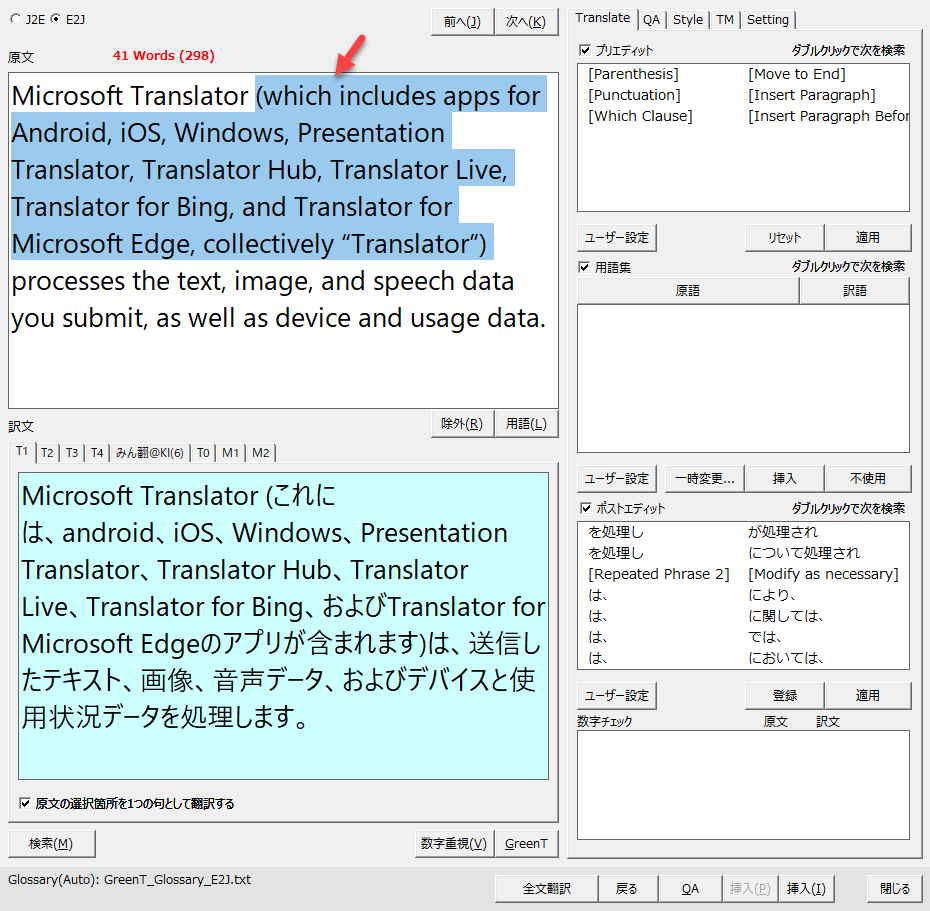The width and height of the screenshot is (930, 911).
Task: Open the Setting tab
Action: pyautogui.click(x=767, y=19)
